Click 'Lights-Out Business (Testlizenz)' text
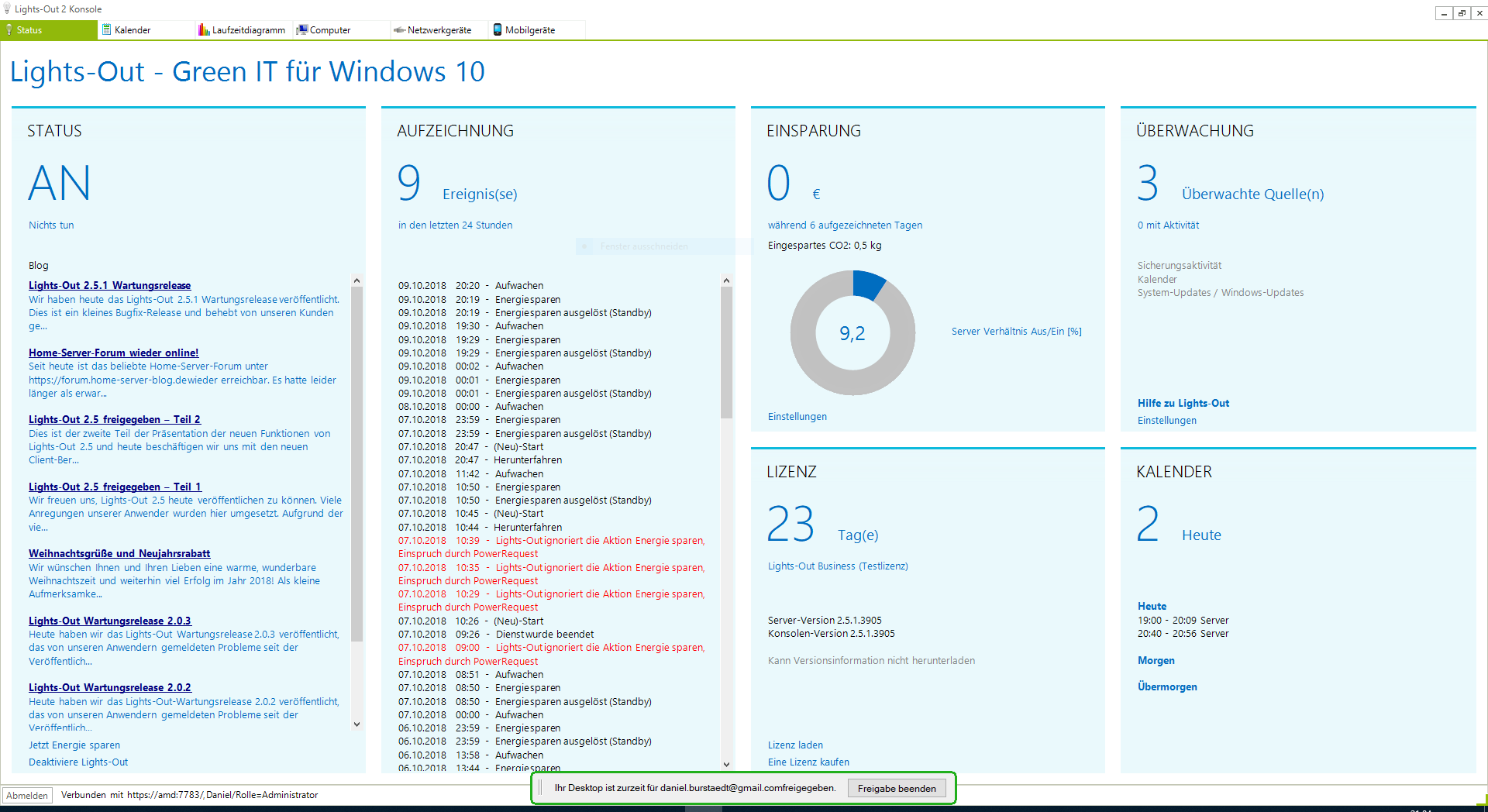The height and width of the screenshot is (812, 1488). [x=838, y=566]
